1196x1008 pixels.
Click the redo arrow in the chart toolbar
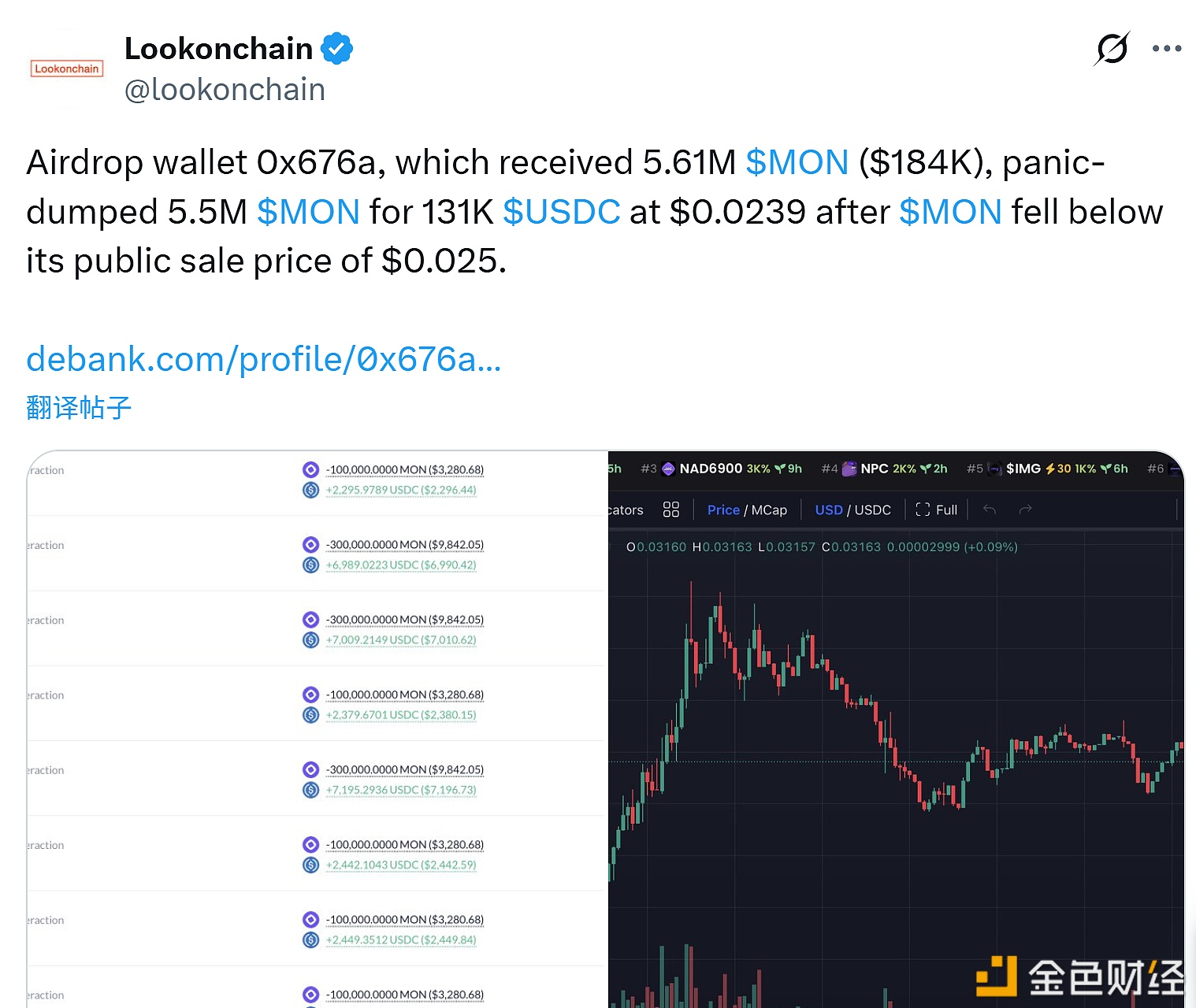(x=1025, y=510)
